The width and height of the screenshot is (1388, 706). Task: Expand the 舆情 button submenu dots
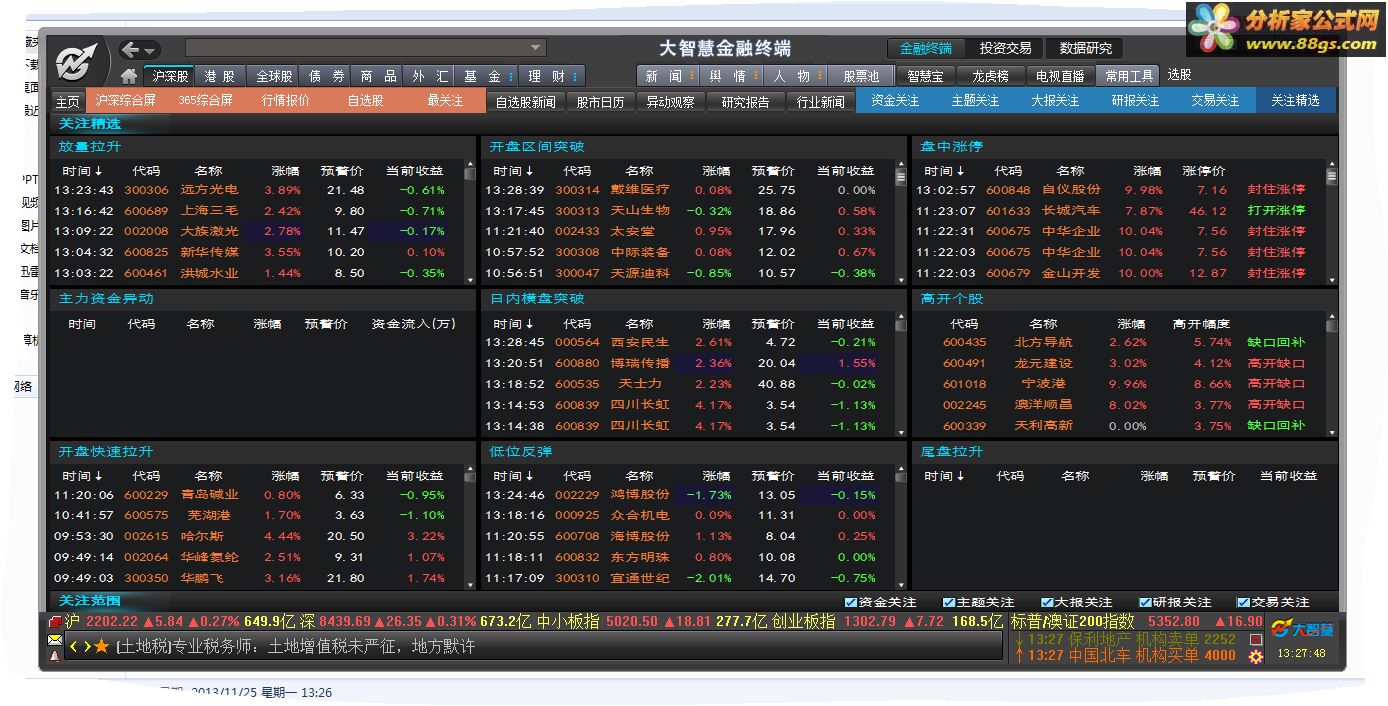click(x=757, y=76)
